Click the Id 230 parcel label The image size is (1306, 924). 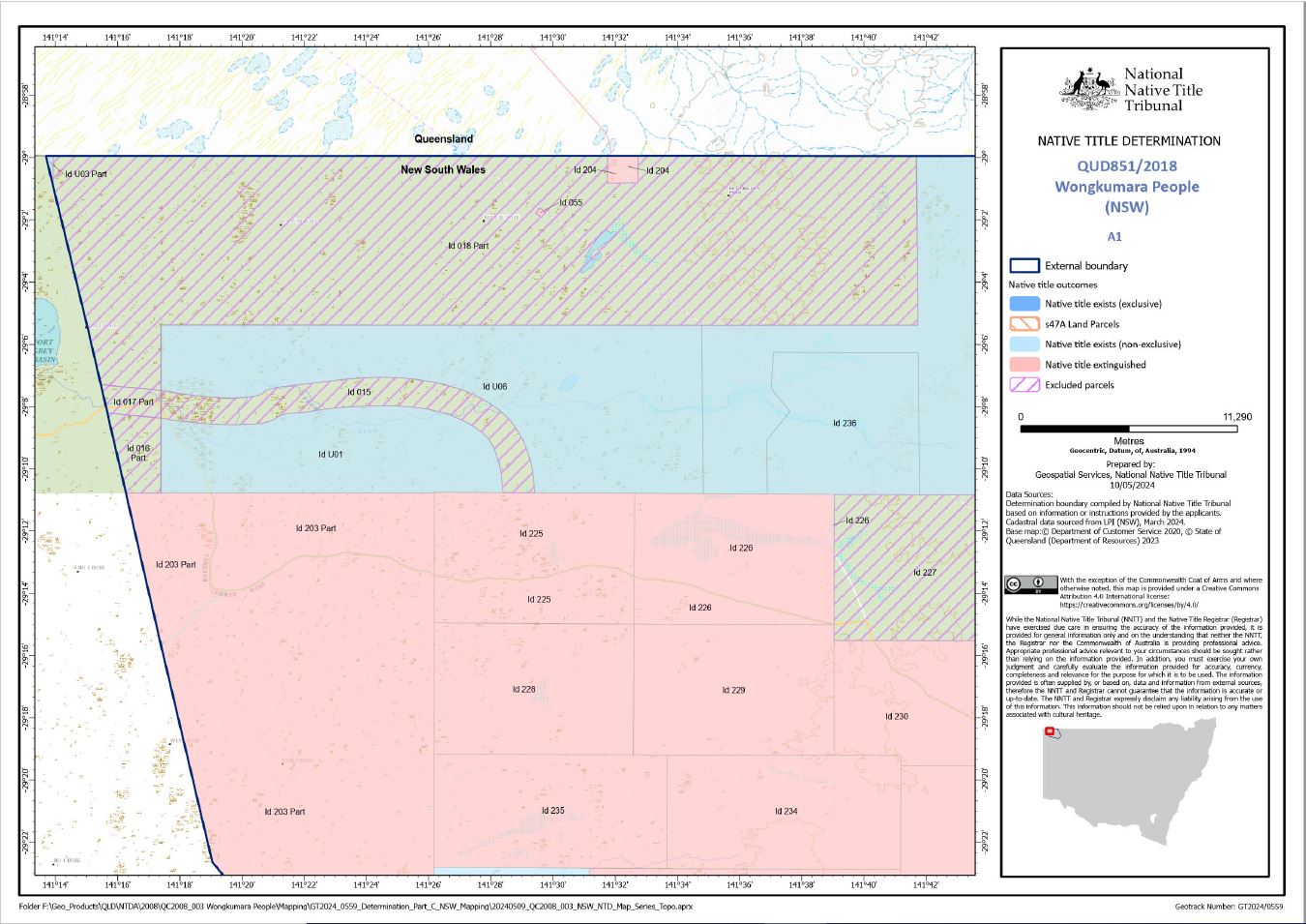pyautogui.click(x=896, y=716)
